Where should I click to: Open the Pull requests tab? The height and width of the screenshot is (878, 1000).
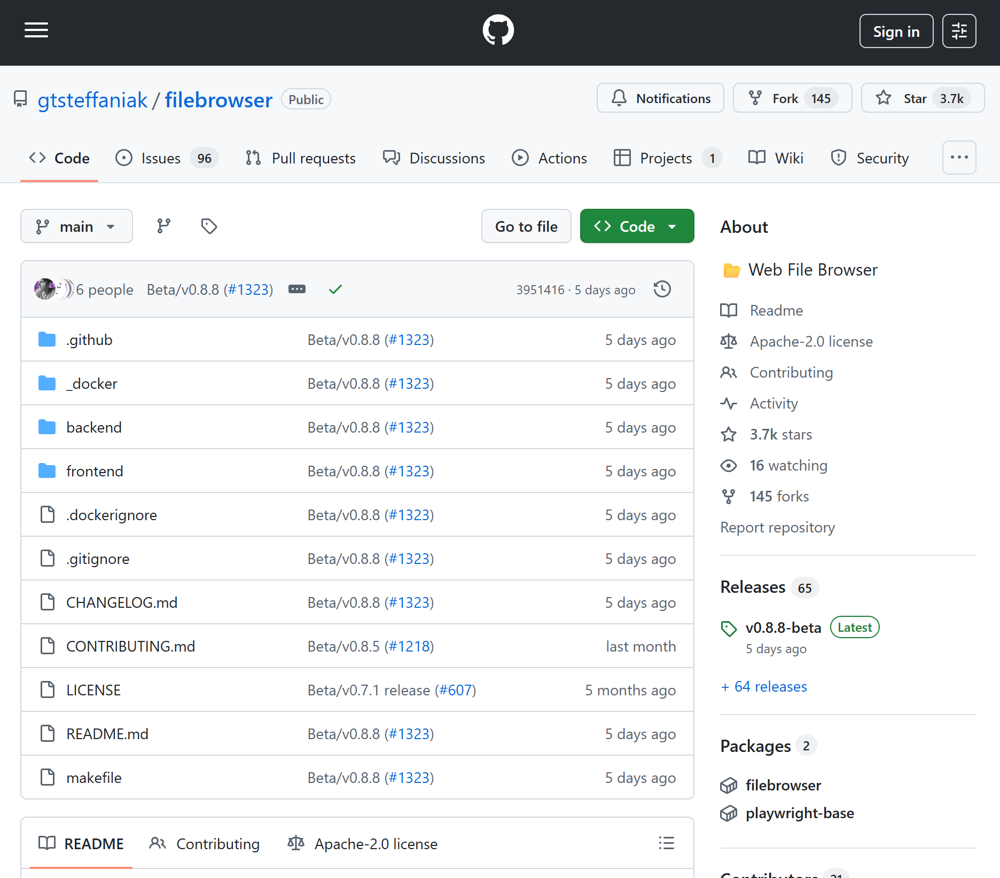[x=300, y=158]
